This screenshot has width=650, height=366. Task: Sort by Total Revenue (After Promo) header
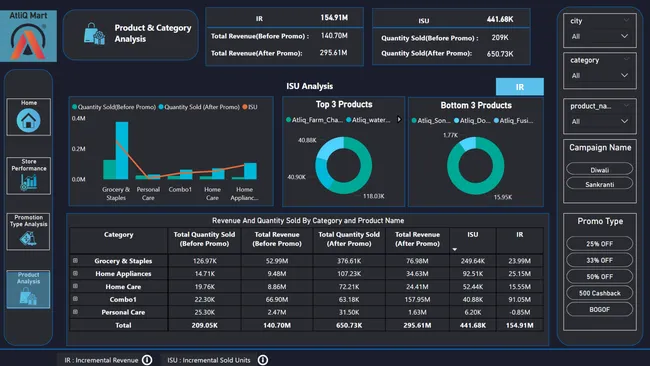point(417,239)
